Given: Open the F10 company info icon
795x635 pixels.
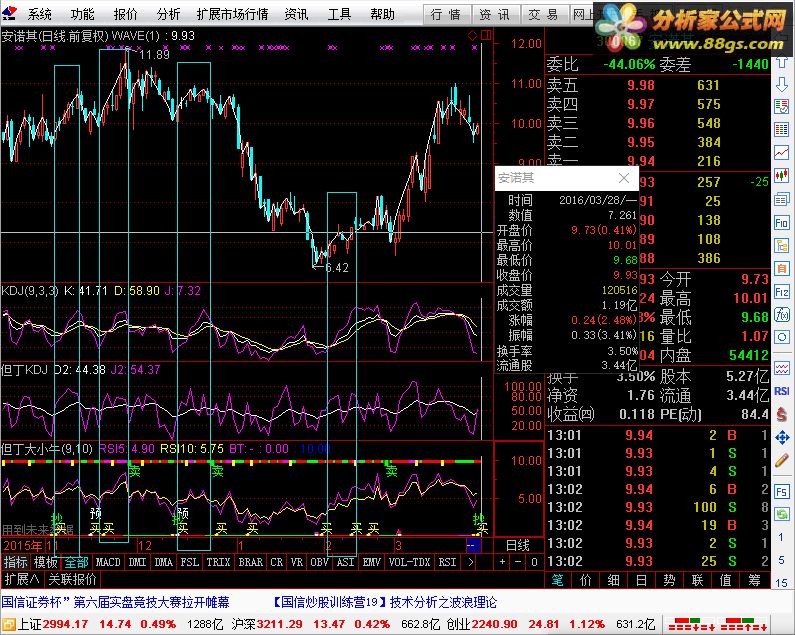Looking at the screenshot, I should (x=781, y=223).
